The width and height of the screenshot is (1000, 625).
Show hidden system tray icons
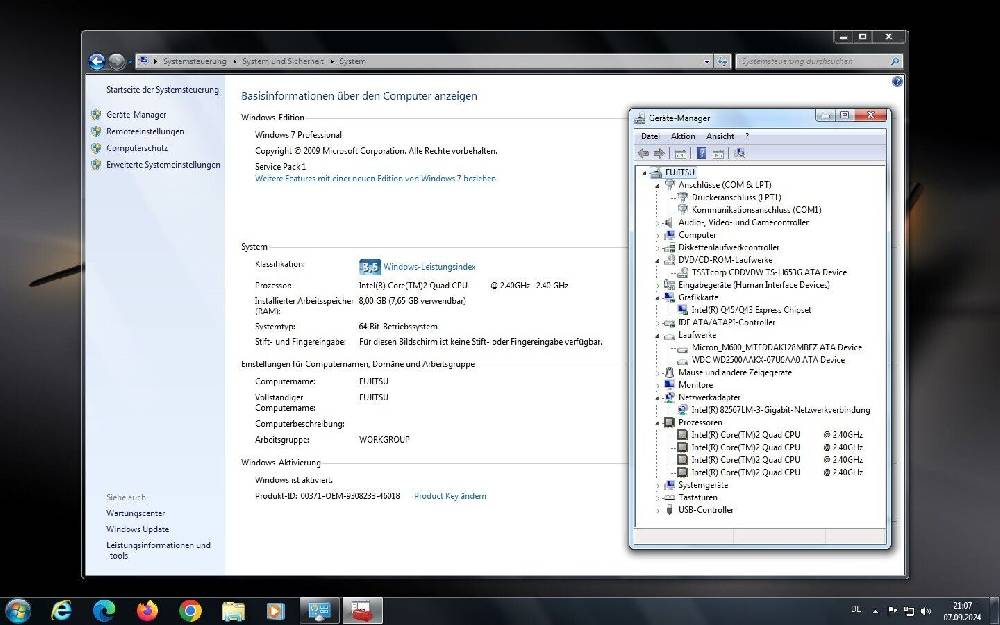875,611
